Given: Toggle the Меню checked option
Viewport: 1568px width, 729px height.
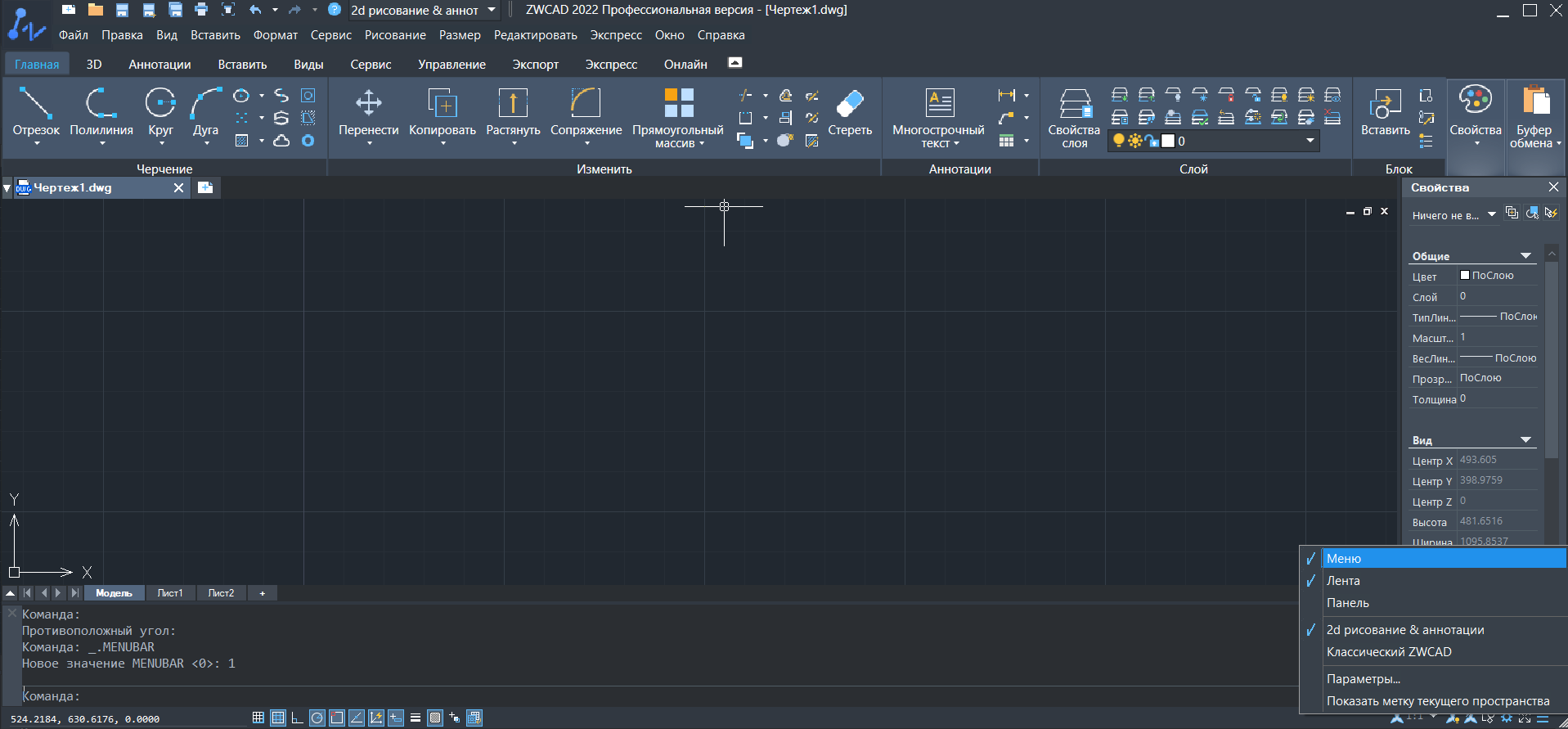Looking at the screenshot, I should pos(1344,559).
